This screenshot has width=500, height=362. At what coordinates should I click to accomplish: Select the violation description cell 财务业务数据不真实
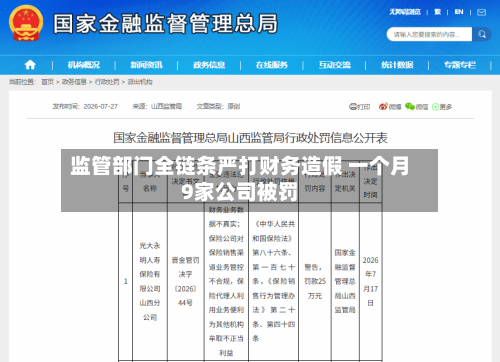click(226, 282)
